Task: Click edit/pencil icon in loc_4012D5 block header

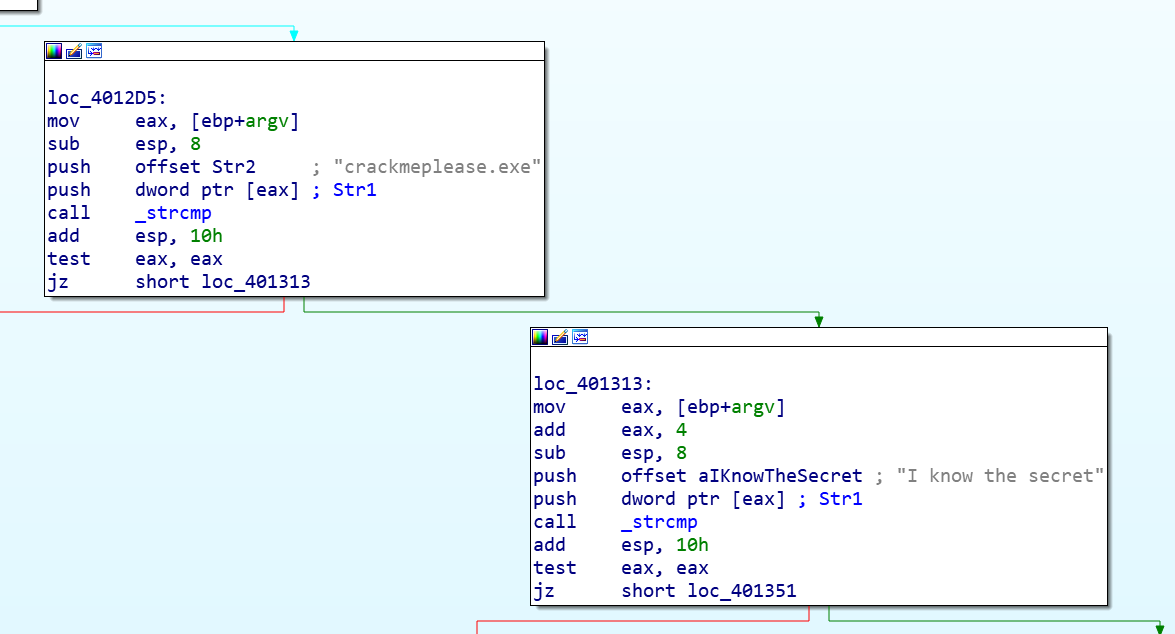Action: point(73,51)
